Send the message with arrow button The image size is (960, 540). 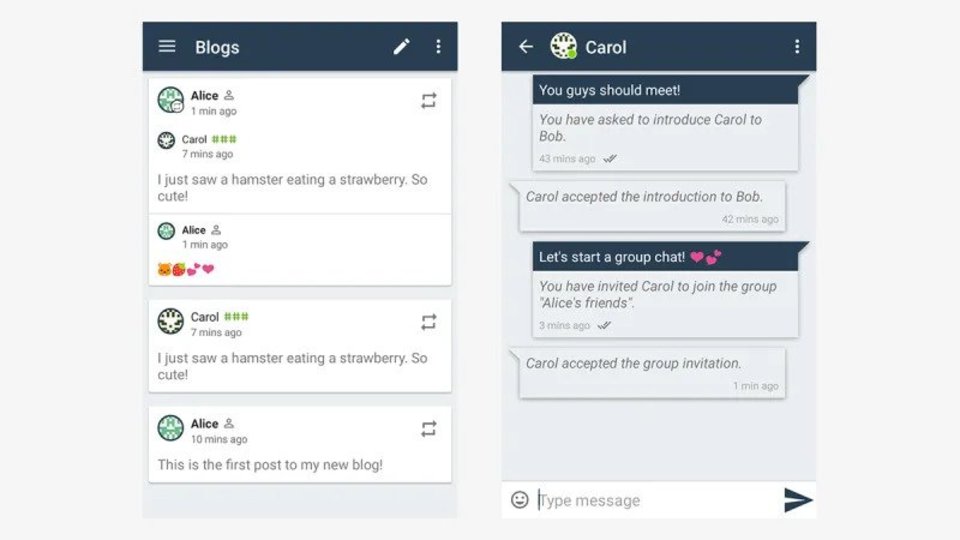pyautogui.click(x=798, y=500)
